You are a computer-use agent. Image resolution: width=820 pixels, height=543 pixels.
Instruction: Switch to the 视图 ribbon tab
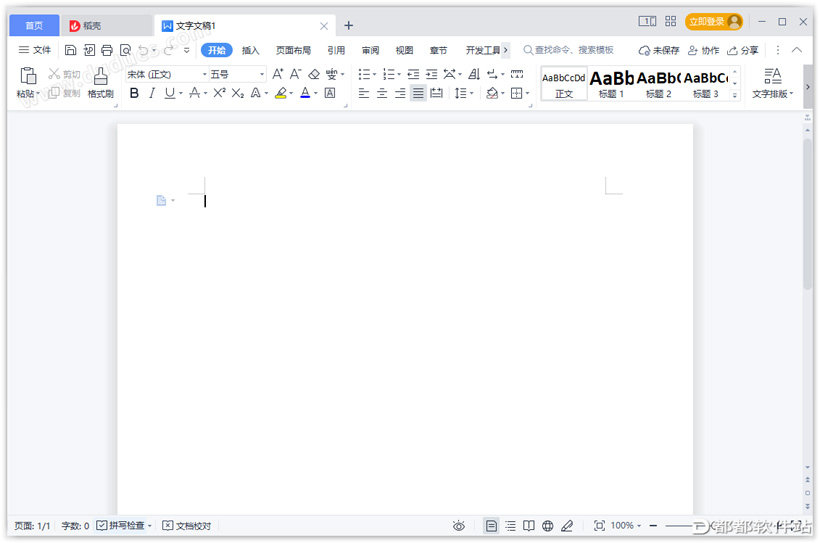pyautogui.click(x=404, y=50)
